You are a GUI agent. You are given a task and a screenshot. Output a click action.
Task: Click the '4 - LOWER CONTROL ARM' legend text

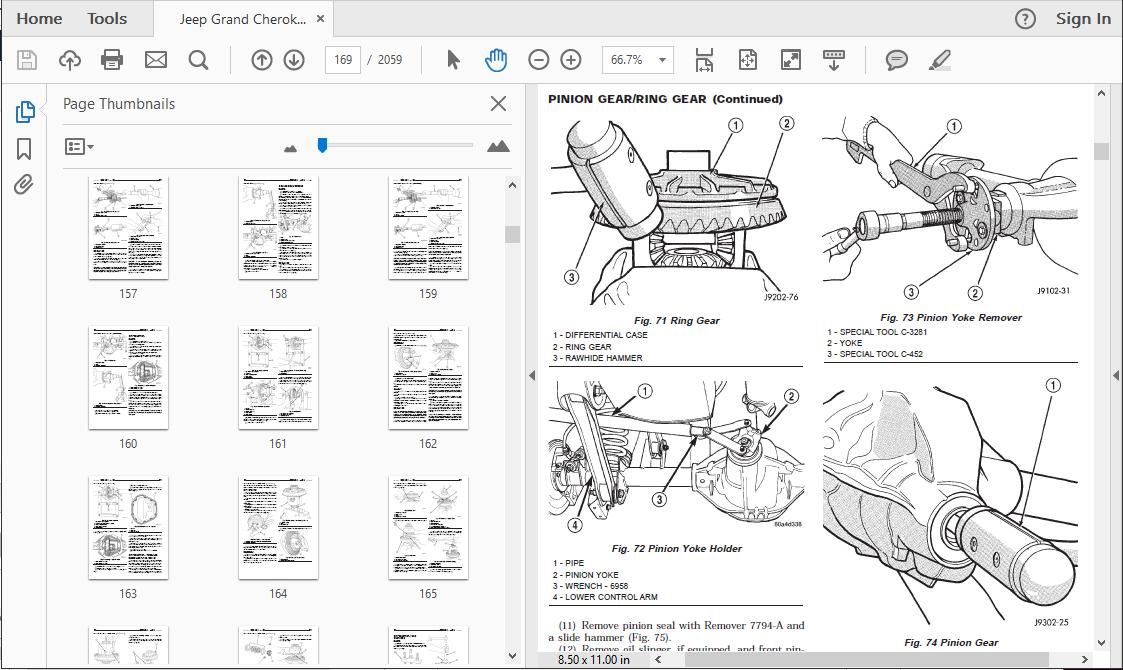604,596
